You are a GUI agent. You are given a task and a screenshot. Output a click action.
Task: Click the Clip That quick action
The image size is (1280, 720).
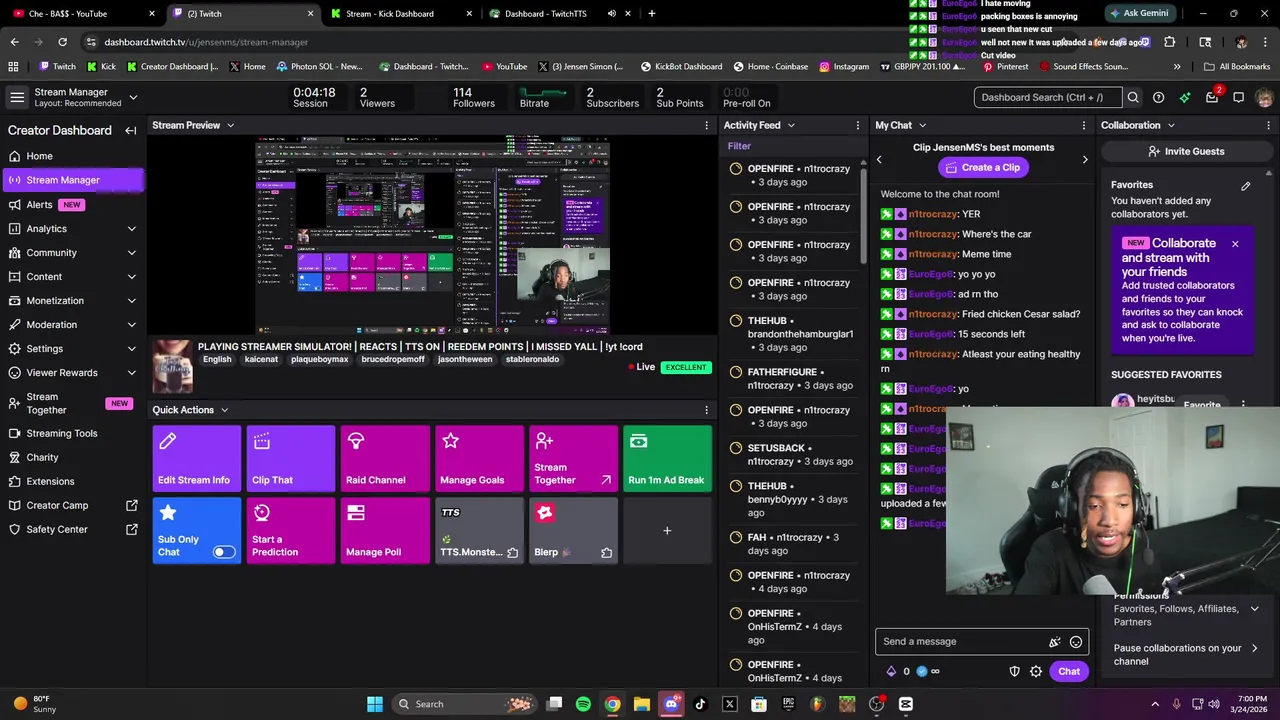coord(291,459)
